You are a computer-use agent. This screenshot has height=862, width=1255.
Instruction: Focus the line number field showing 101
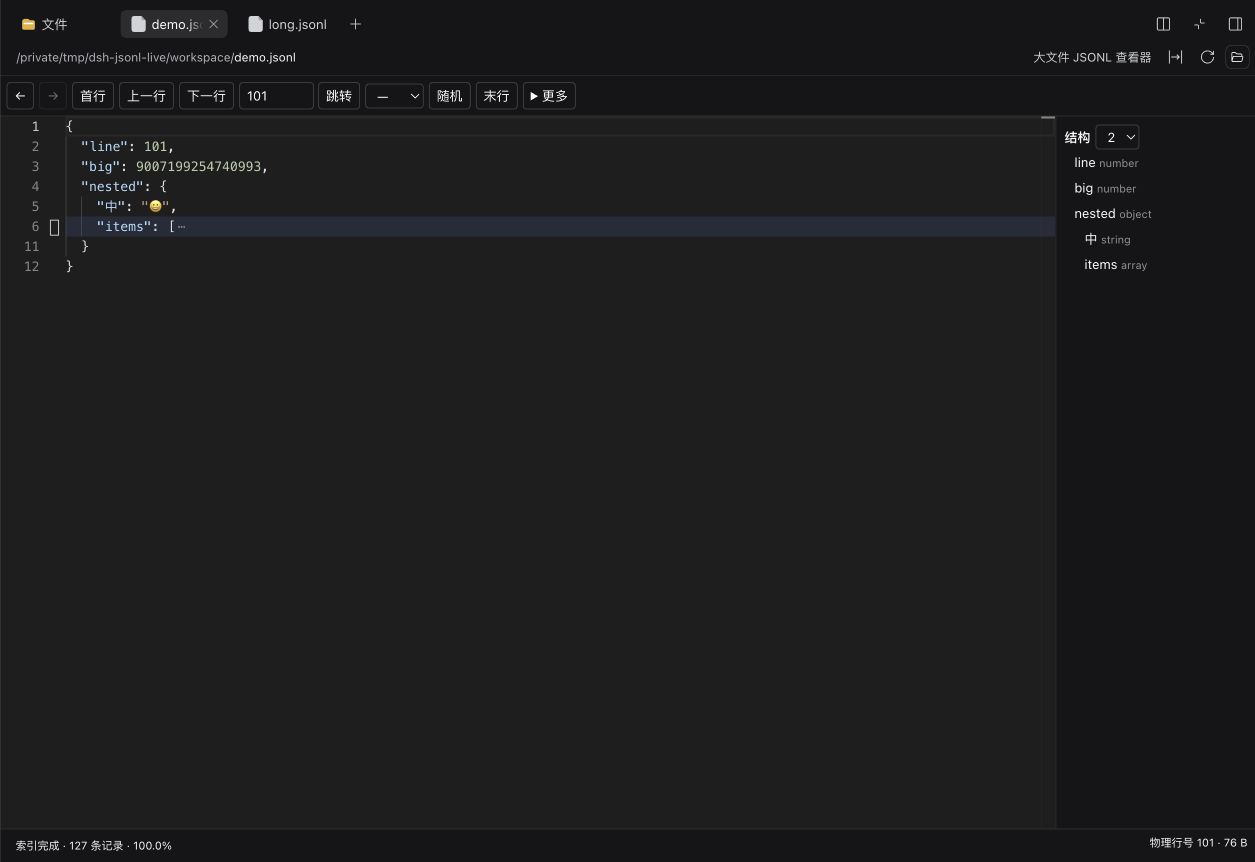tap(276, 96)
